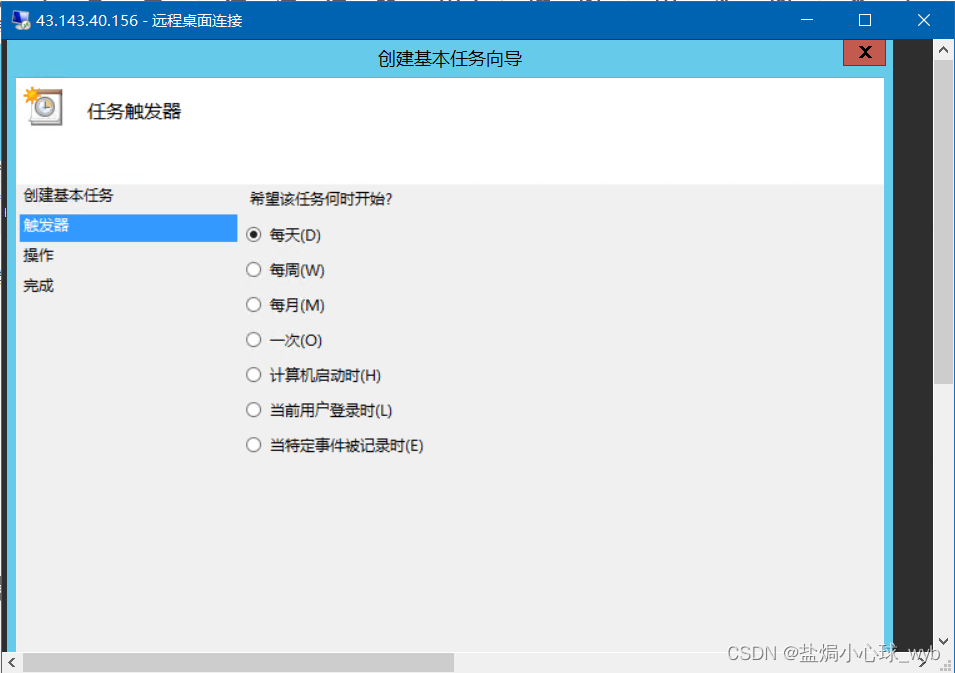The image size is (955, 673).
Task: Click the vertical scrollbar down arrow
Action: (943, 641)
